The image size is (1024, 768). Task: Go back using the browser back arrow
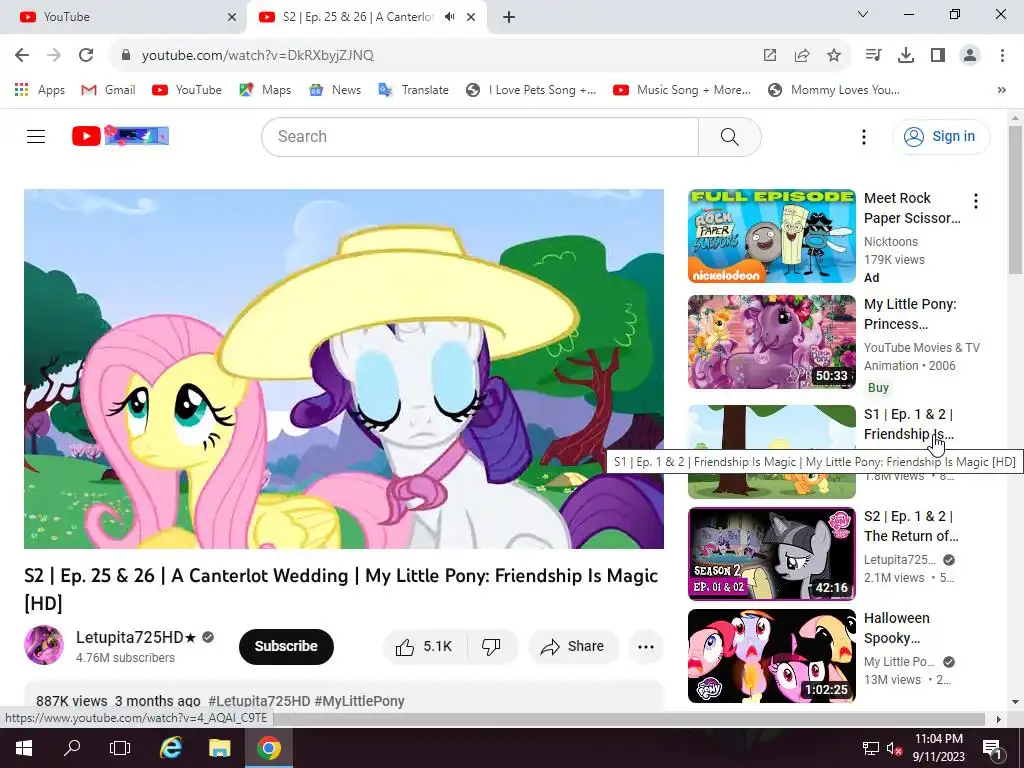coord(22,56)
